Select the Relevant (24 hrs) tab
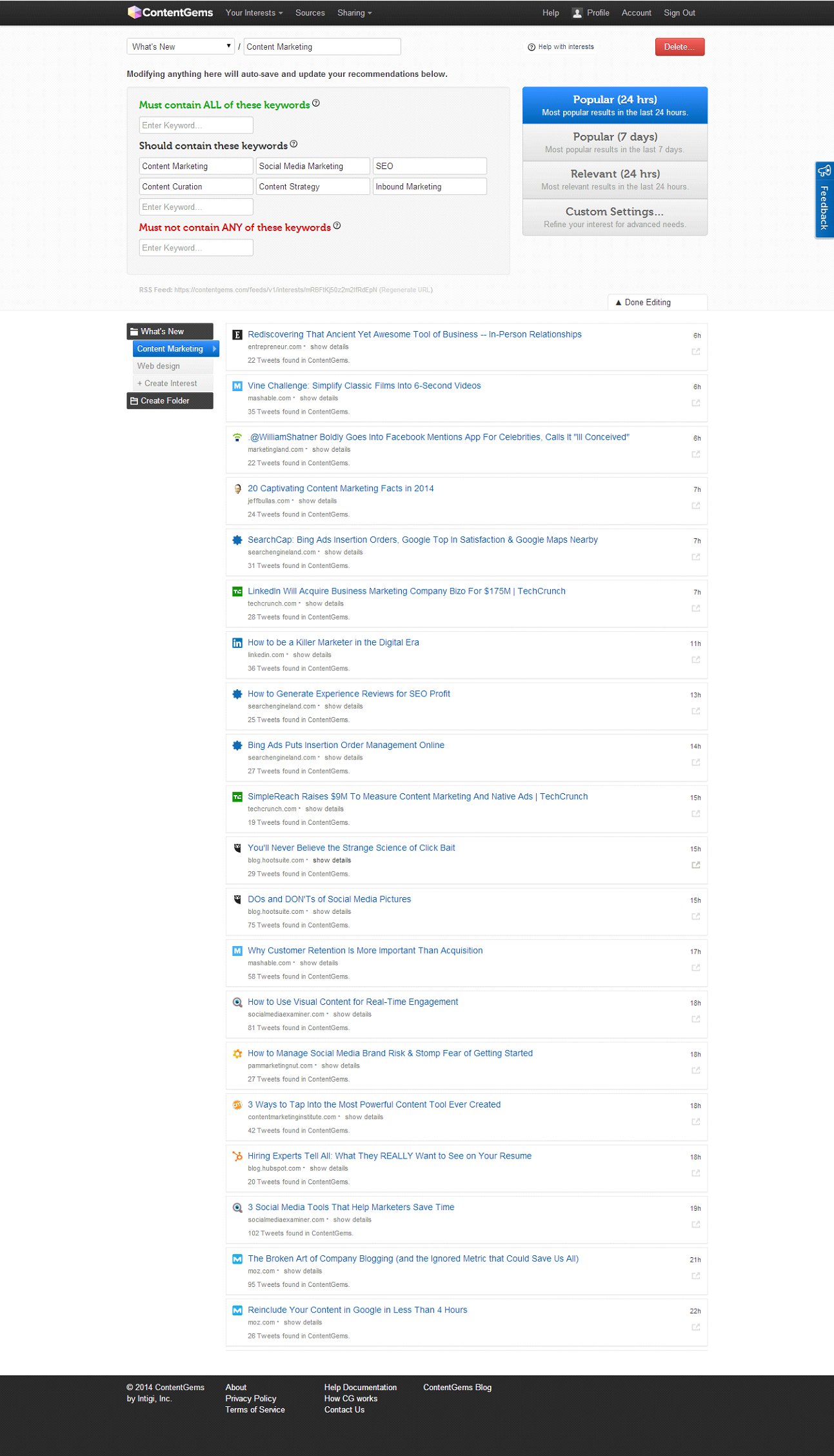 pos(615,180)
